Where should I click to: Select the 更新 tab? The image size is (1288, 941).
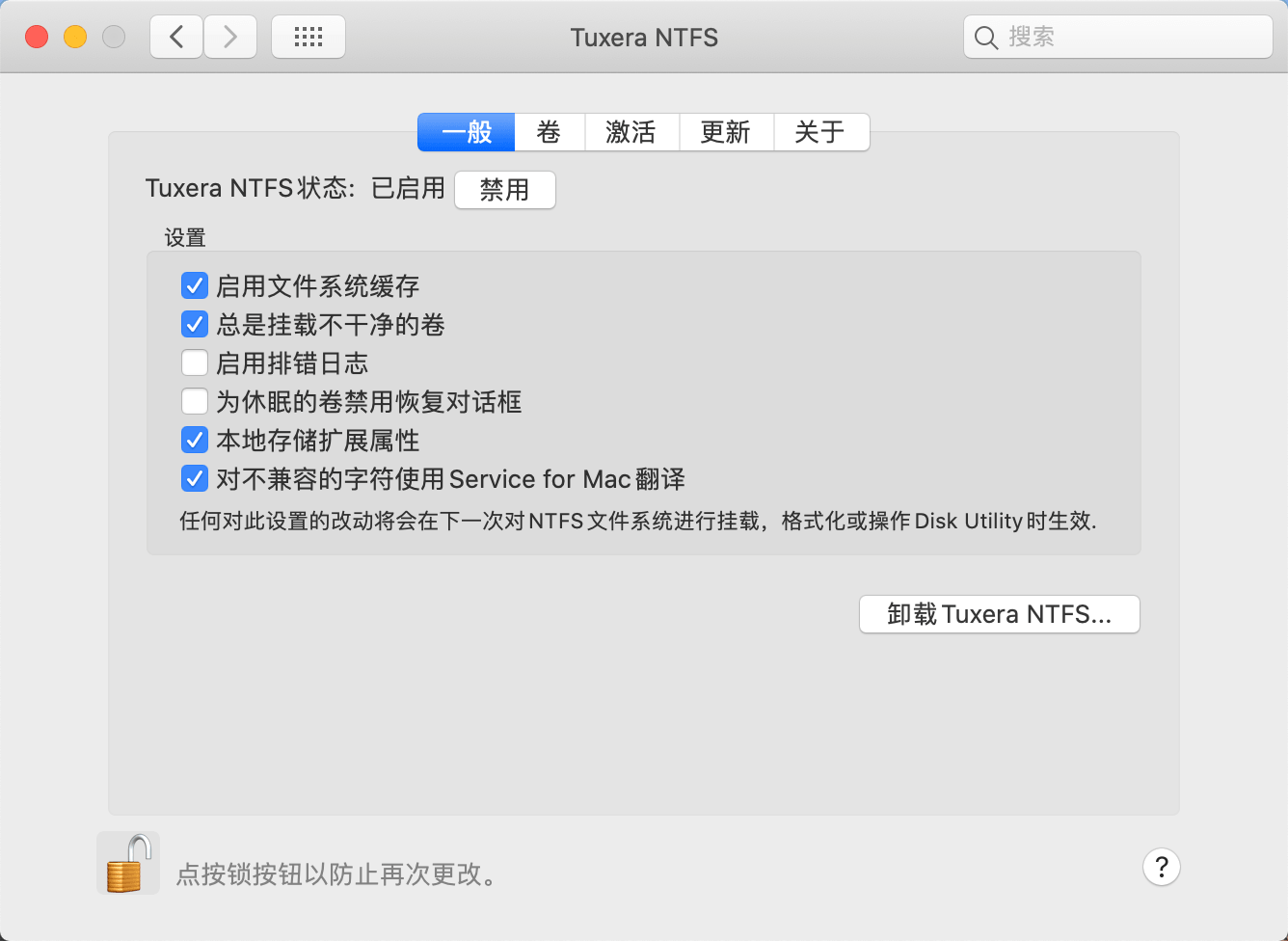pyautogui.click(x=726, y=132)
